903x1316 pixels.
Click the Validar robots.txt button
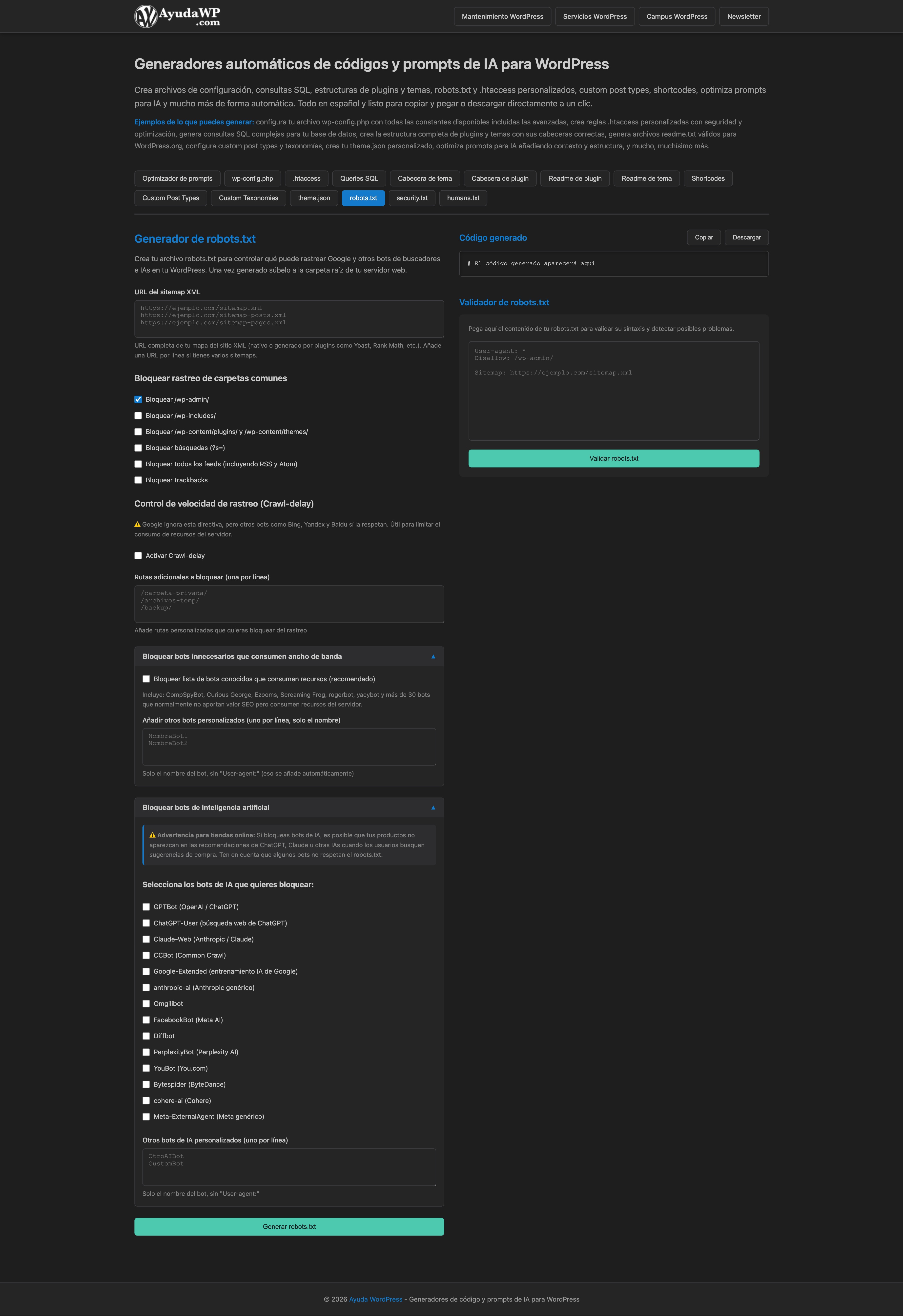pyautogui.click(x=614, y=459)
